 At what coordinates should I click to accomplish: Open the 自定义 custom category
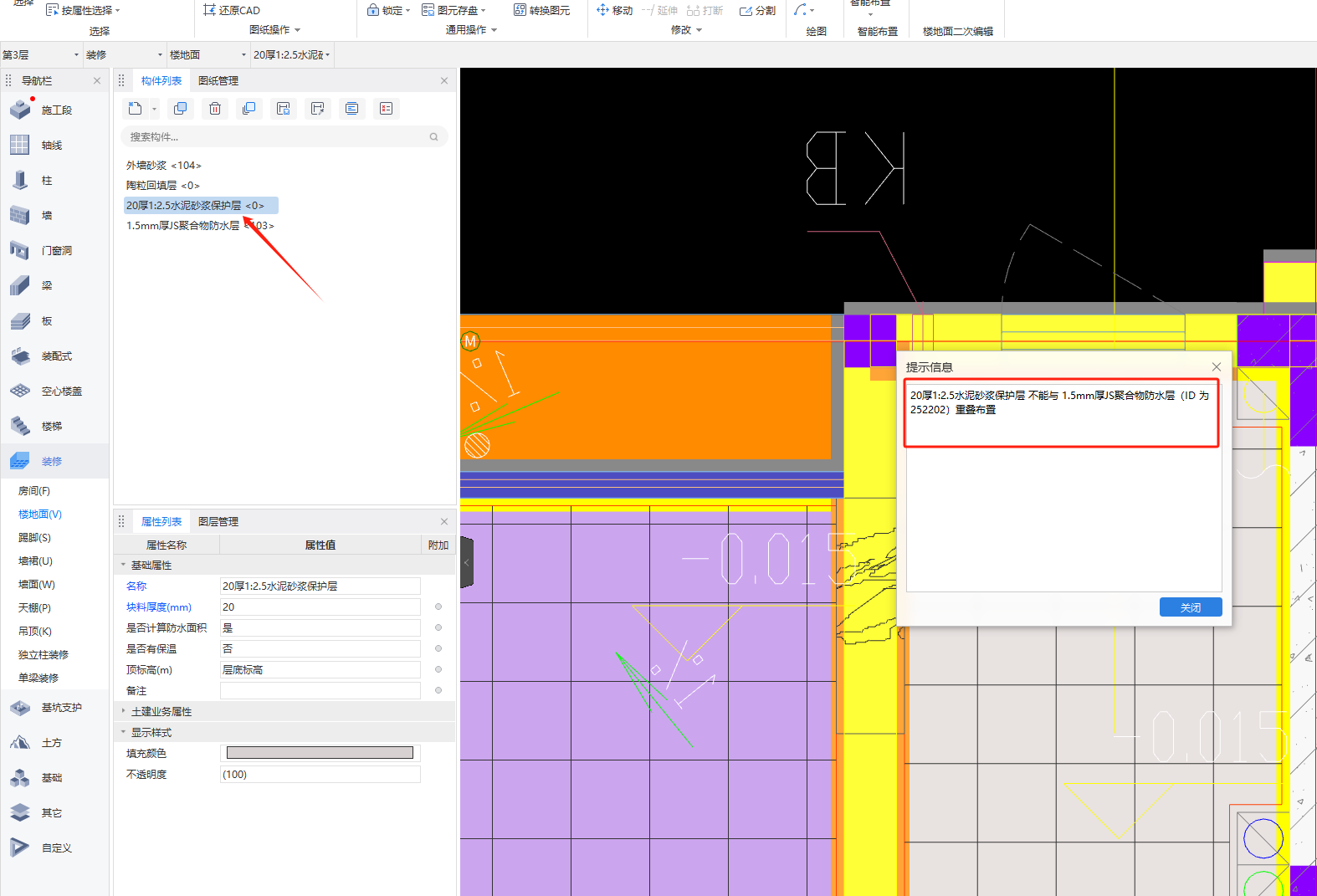click(x=56, y=847)
